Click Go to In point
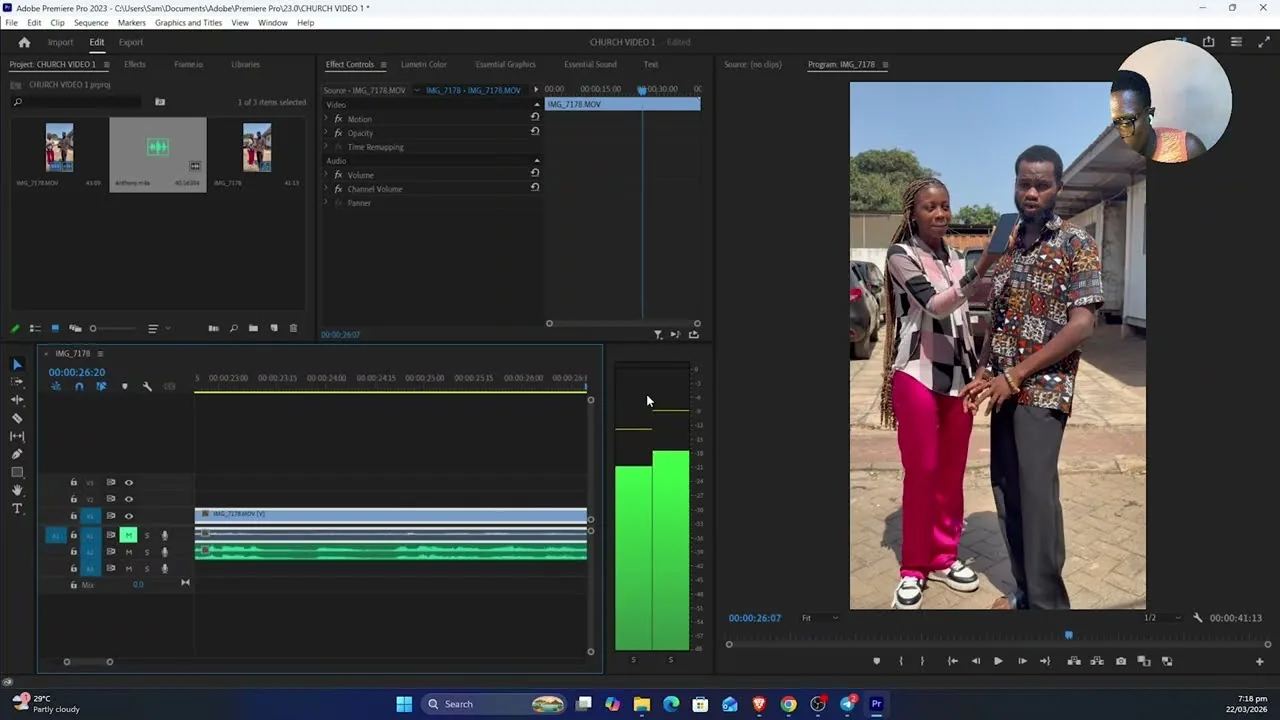Image resolution: width=1280 pixels, height=720 pixels. [x=952, y=661]
